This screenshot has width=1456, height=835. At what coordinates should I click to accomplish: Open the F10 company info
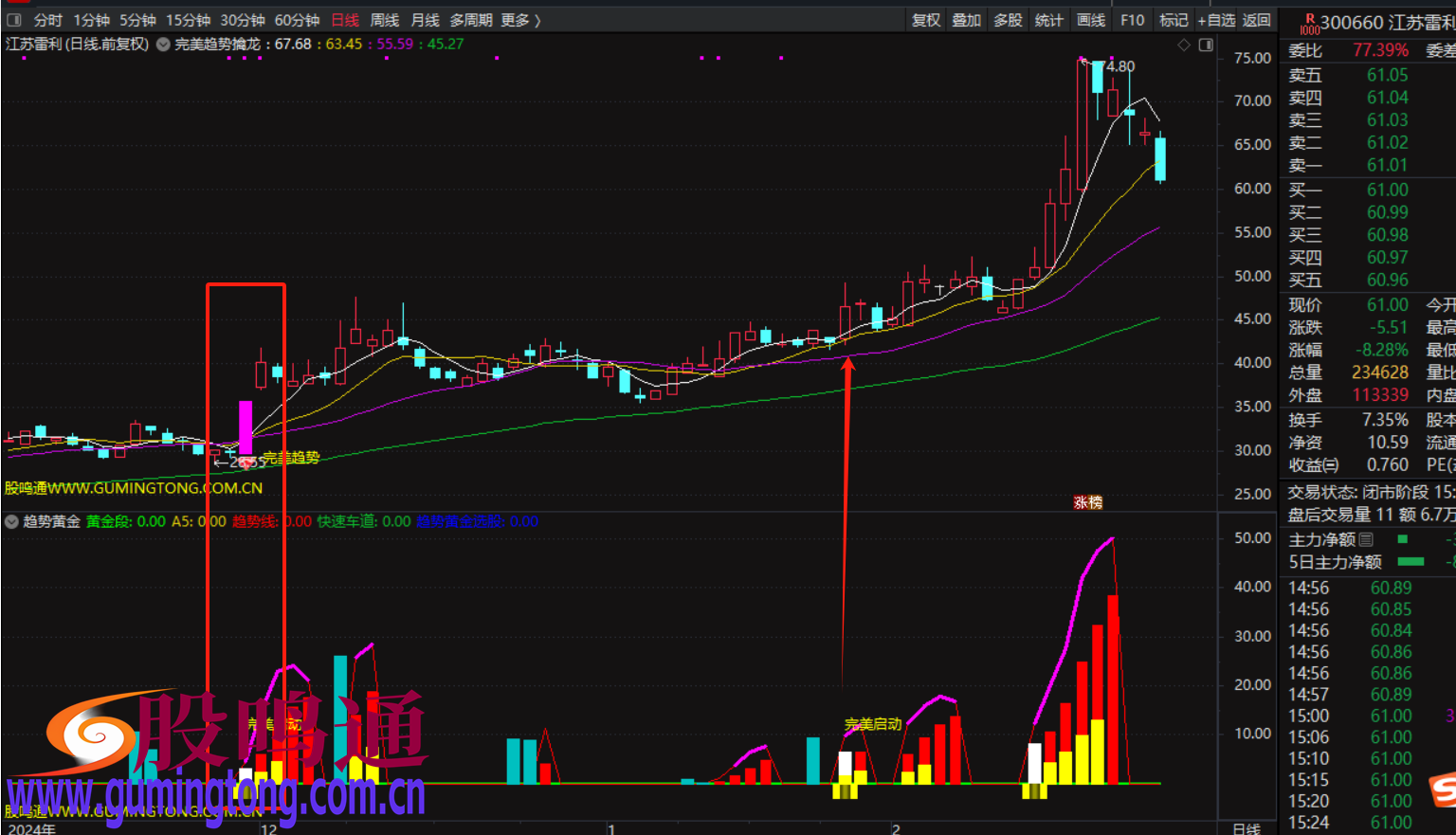pos(1132,20)
